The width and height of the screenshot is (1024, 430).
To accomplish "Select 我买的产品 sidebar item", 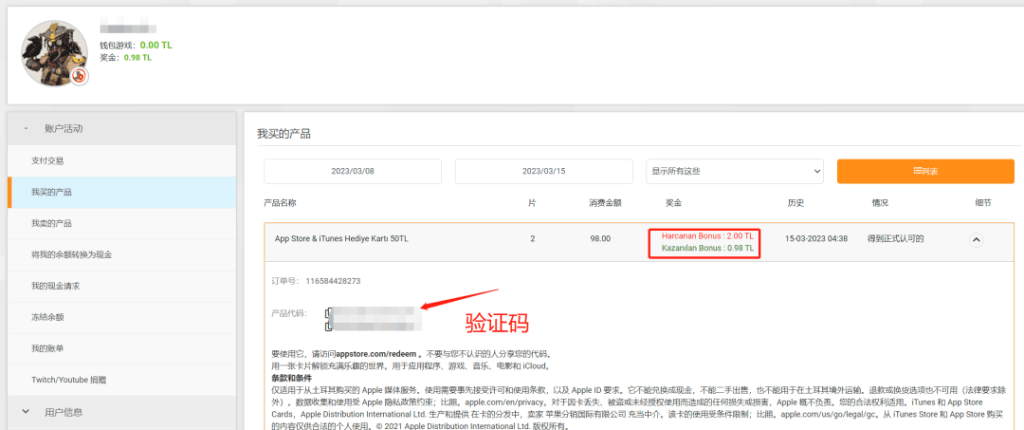I will pos(121,192).
